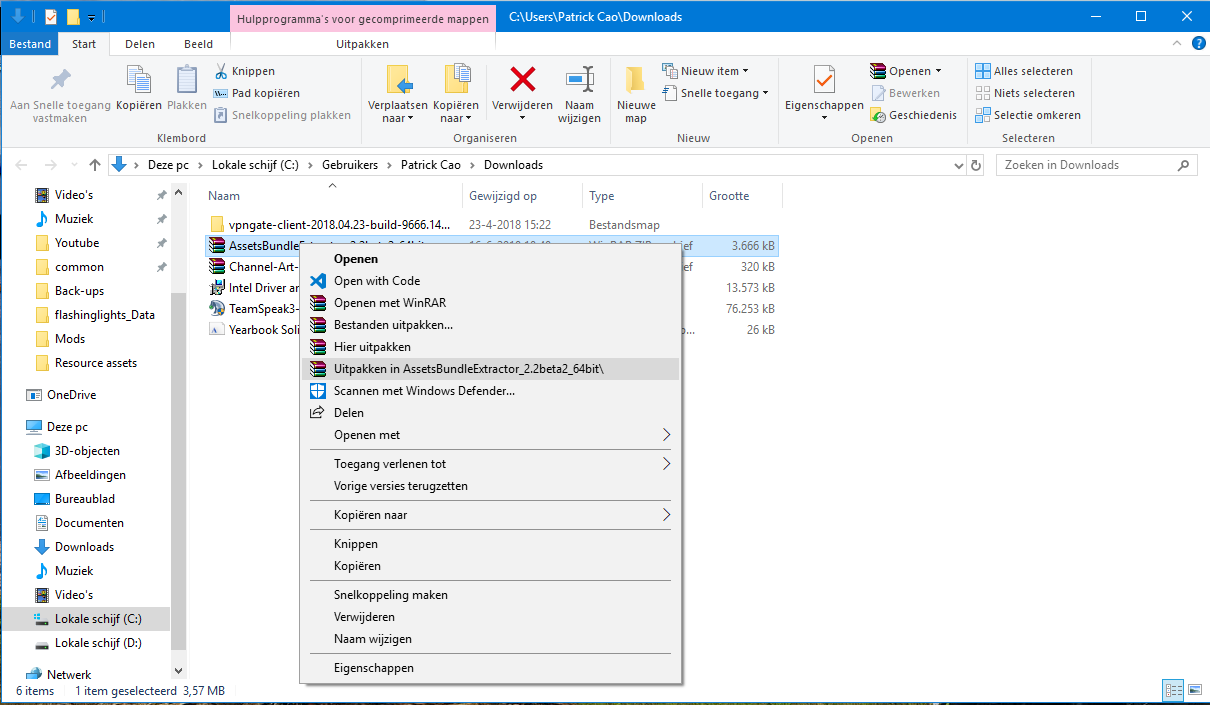The image size is (1210, 705).
Task: Pin with Aan Snelle toegang vastmaken icon
Action: pyautogui.click(x=60, y=80)
